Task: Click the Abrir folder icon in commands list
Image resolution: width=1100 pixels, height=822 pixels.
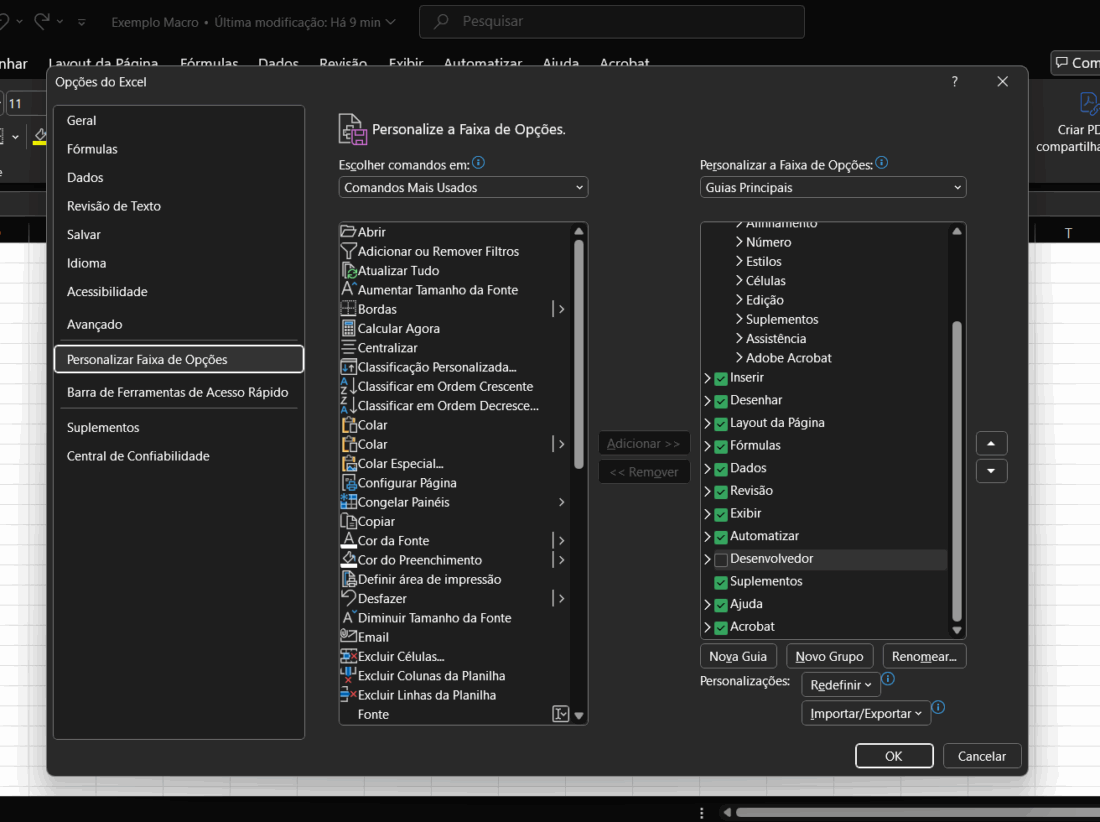Action: (348, 232)
